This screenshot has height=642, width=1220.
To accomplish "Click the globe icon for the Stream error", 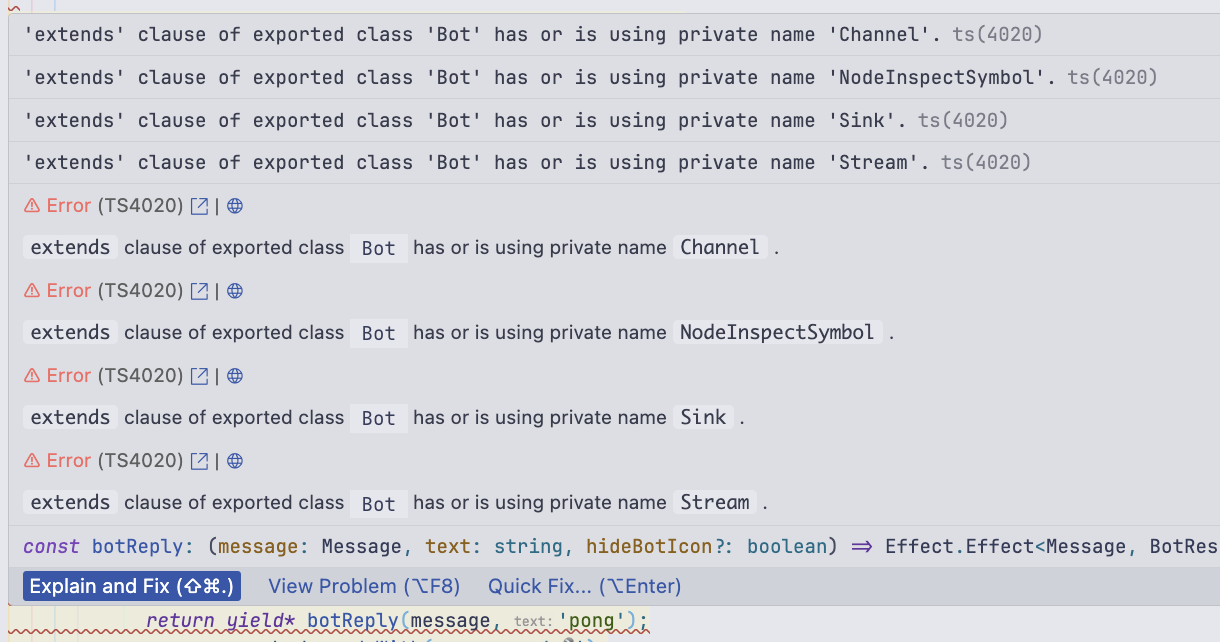I will [235, 461].
